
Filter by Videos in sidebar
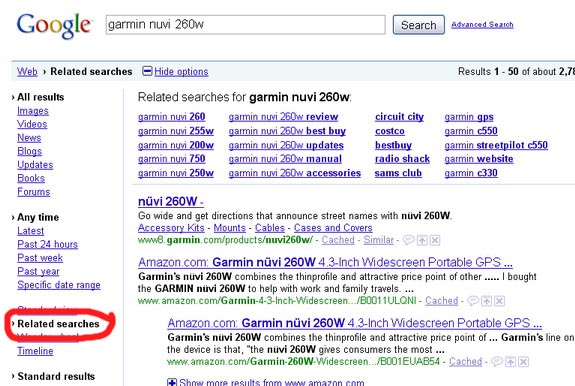32,124
